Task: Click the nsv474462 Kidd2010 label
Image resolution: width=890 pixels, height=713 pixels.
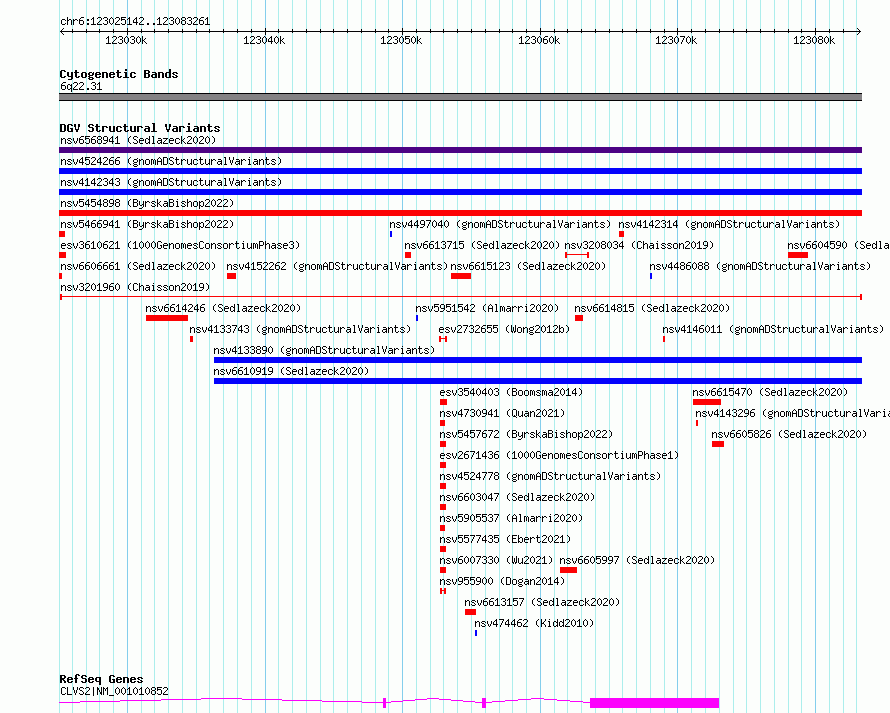Action: click(x=534, y=623)
